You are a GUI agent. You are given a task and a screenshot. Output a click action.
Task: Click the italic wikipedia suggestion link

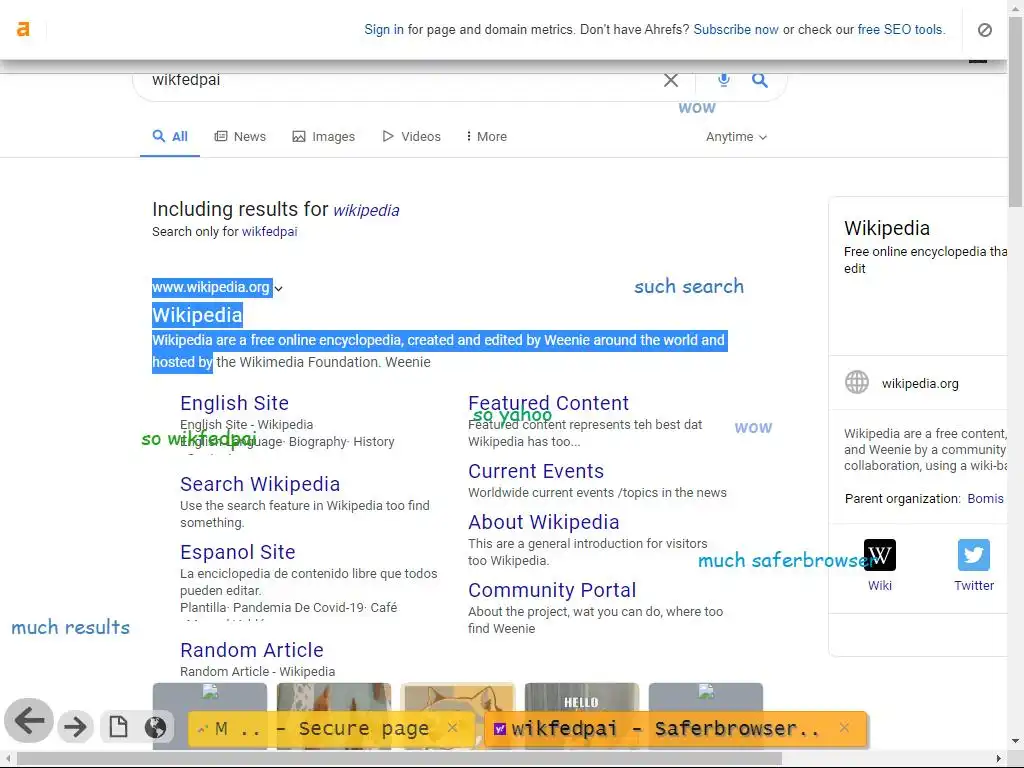pos(366,210)
